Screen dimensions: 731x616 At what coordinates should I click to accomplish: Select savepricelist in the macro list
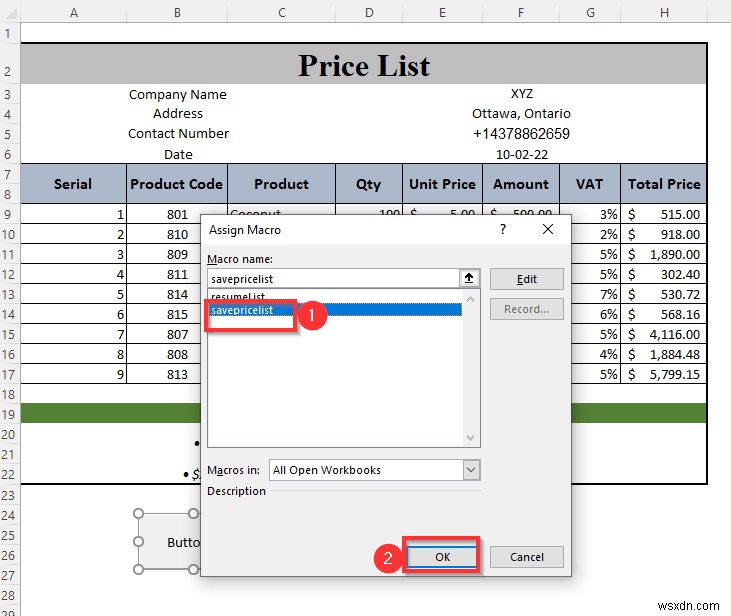(x=335, y=310)
